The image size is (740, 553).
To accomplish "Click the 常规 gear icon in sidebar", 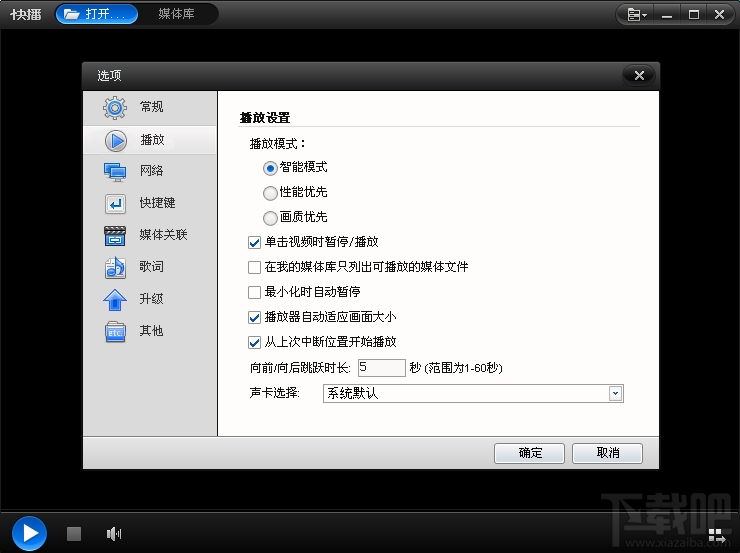I will point(115,108).
